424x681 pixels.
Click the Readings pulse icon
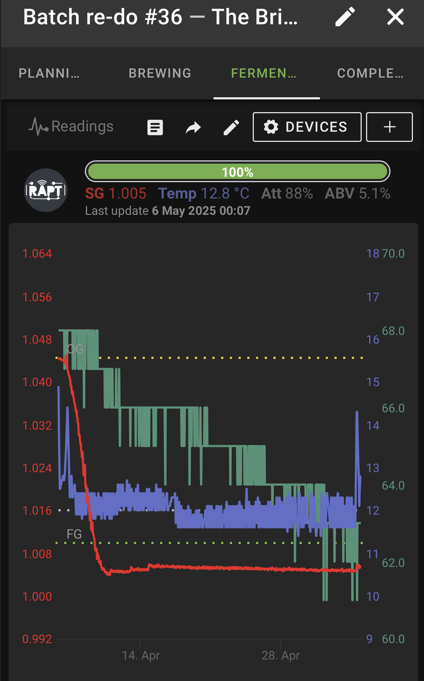point(39,126)
